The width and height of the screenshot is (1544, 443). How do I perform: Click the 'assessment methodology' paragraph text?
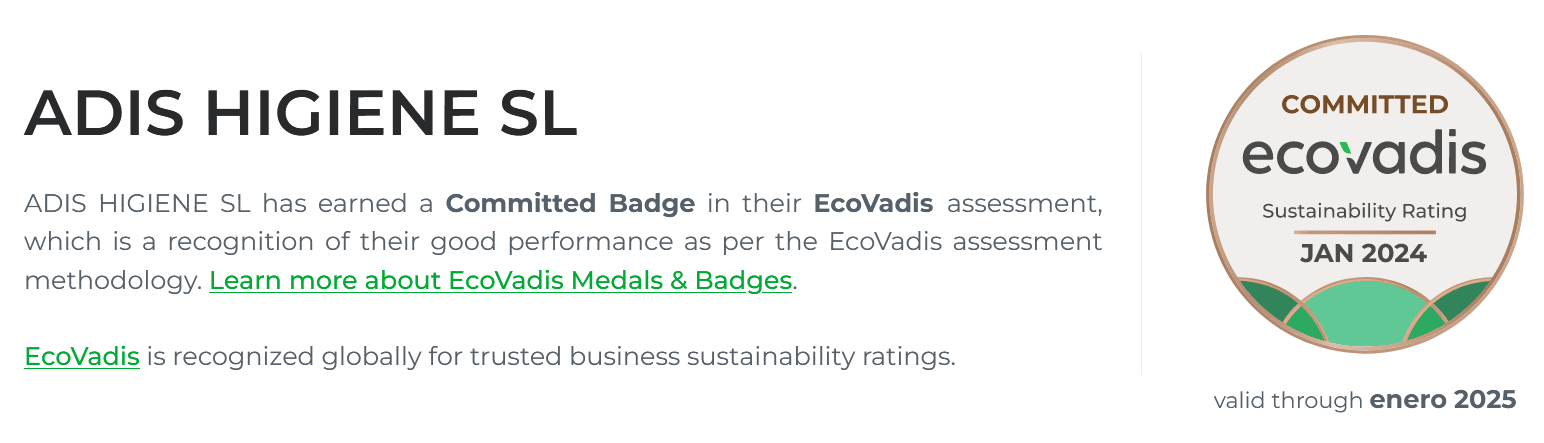pos(110,281)
